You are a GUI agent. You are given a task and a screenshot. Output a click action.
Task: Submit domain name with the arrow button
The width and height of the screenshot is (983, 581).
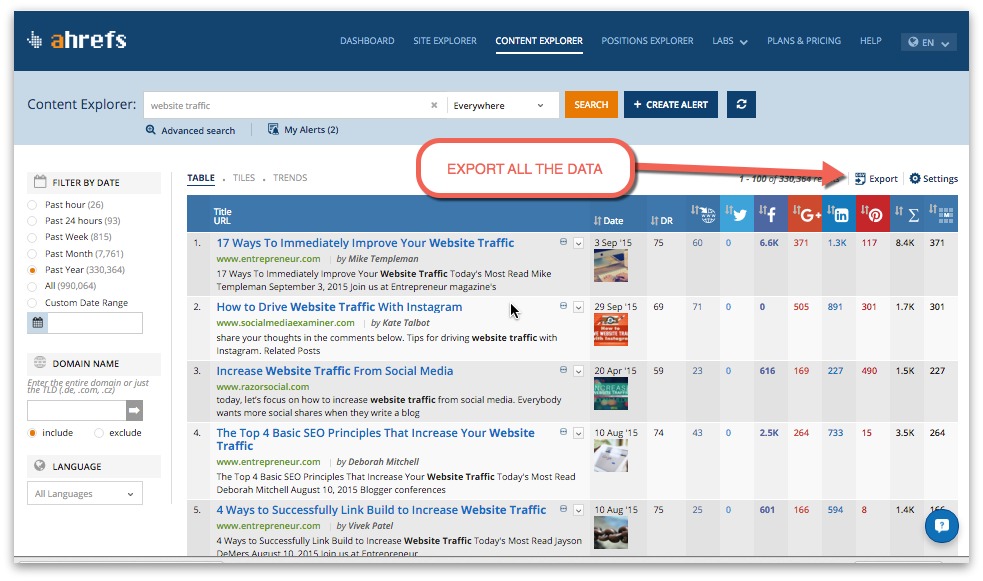[134, 411]
